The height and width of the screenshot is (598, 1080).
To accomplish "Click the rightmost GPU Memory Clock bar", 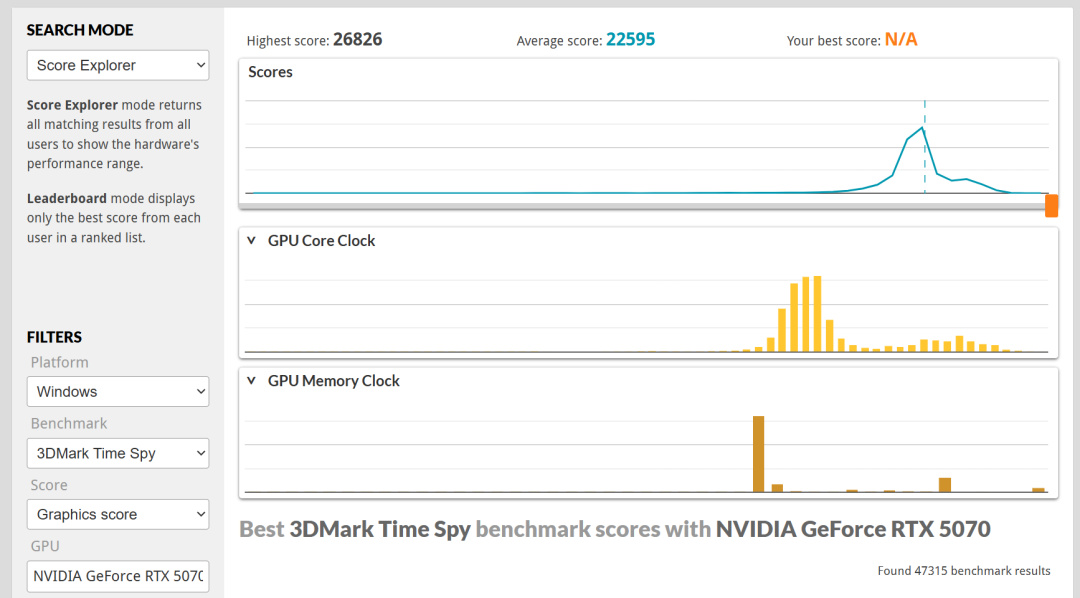I will 1039,490.
